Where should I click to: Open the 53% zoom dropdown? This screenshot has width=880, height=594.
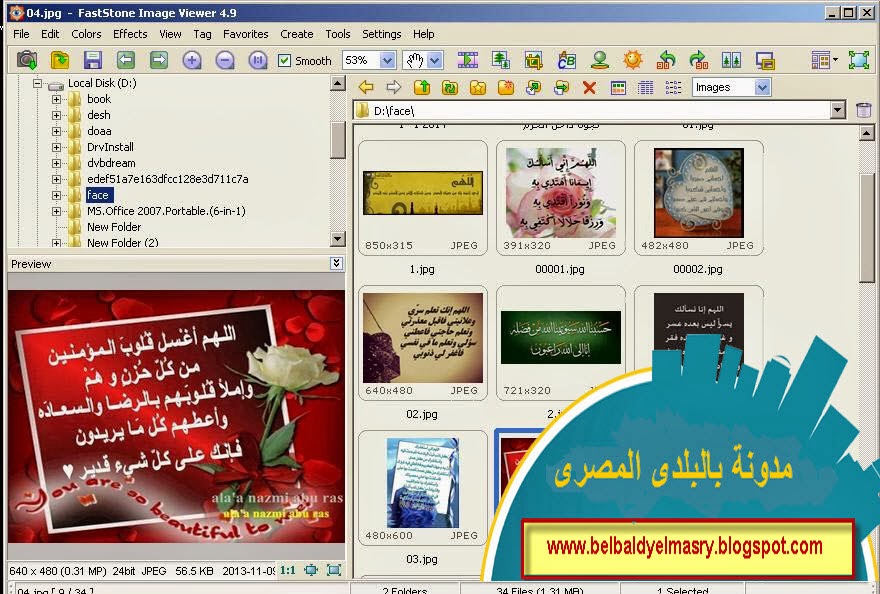tap(387, 60)
